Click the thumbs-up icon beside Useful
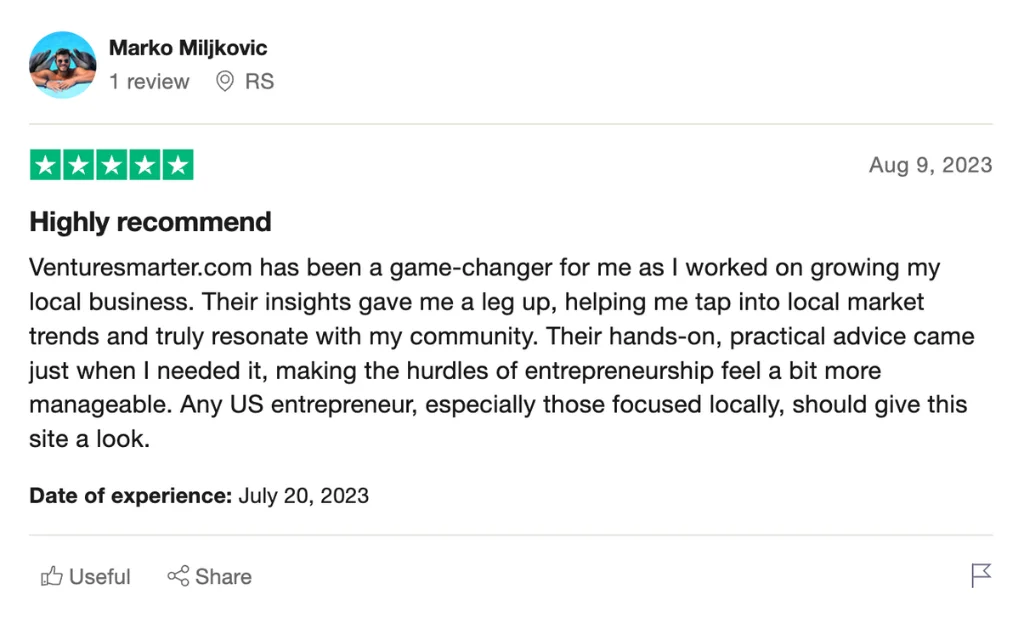Screen dimensions: 1024x620 (x=51, y=576)
